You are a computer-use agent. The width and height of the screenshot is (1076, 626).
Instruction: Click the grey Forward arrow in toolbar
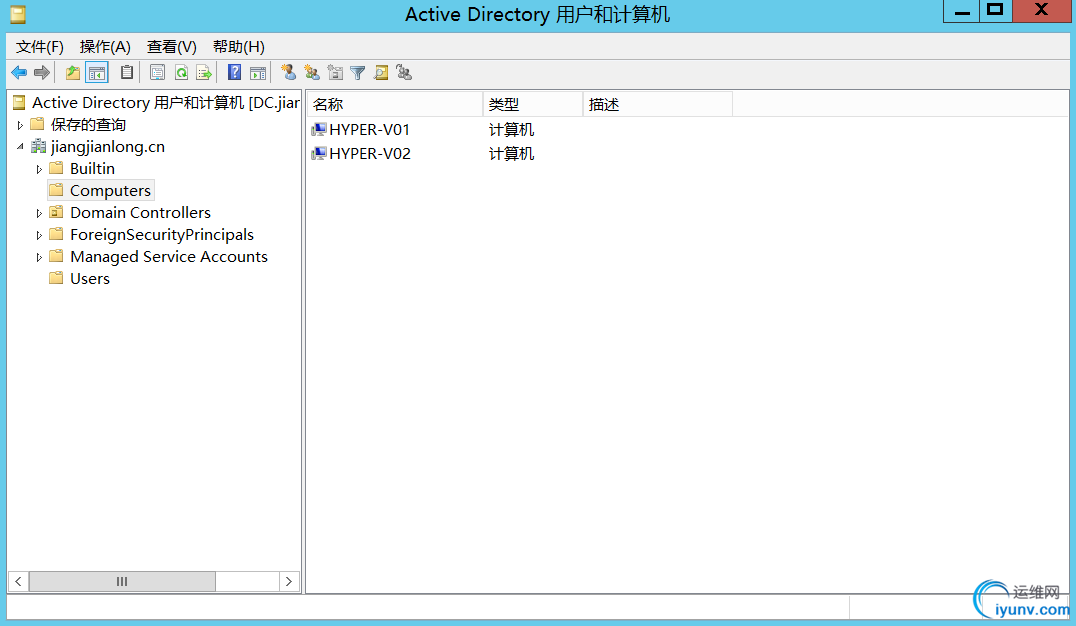coord(42,72)
